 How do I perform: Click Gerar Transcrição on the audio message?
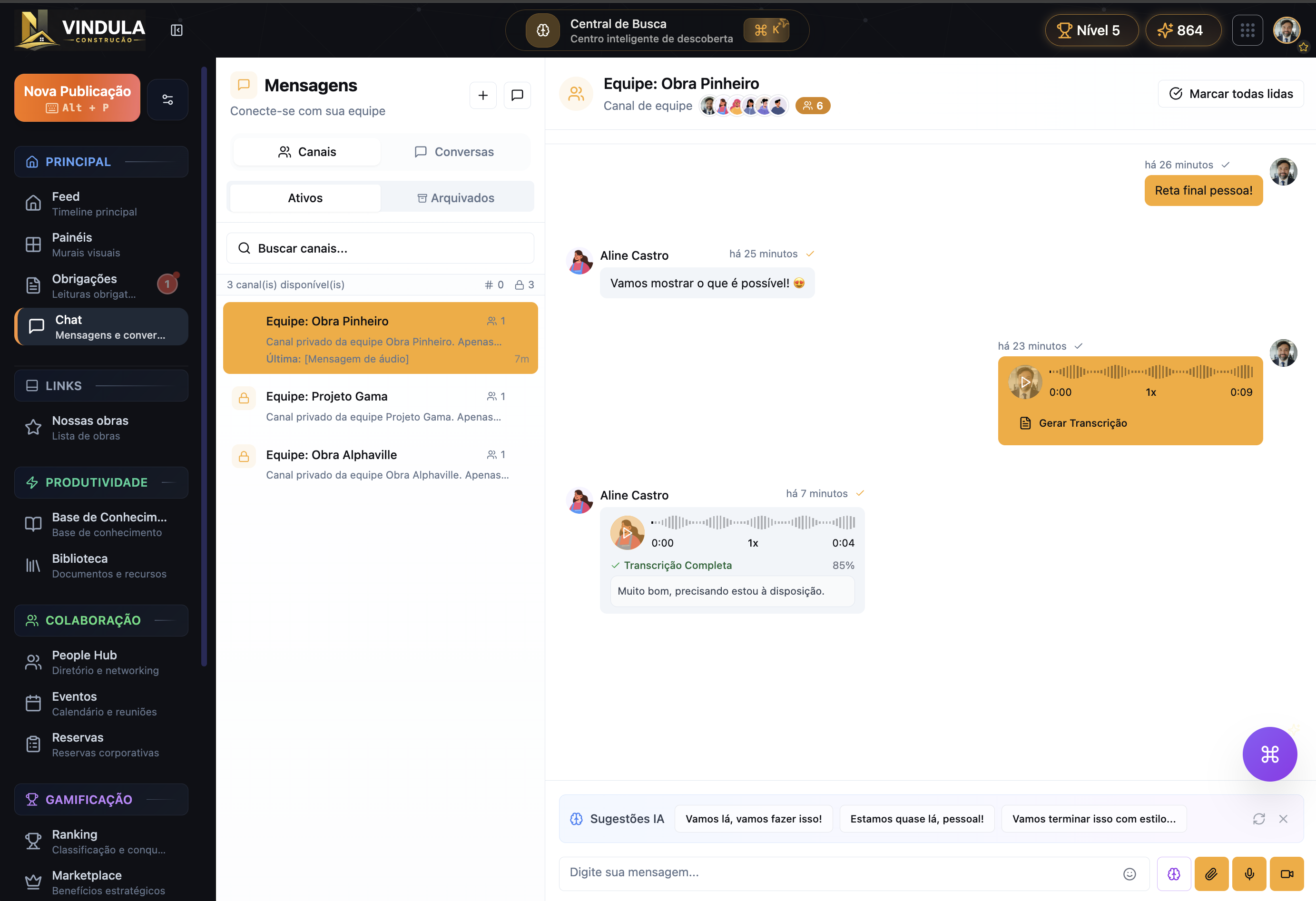coord(1073,422)
